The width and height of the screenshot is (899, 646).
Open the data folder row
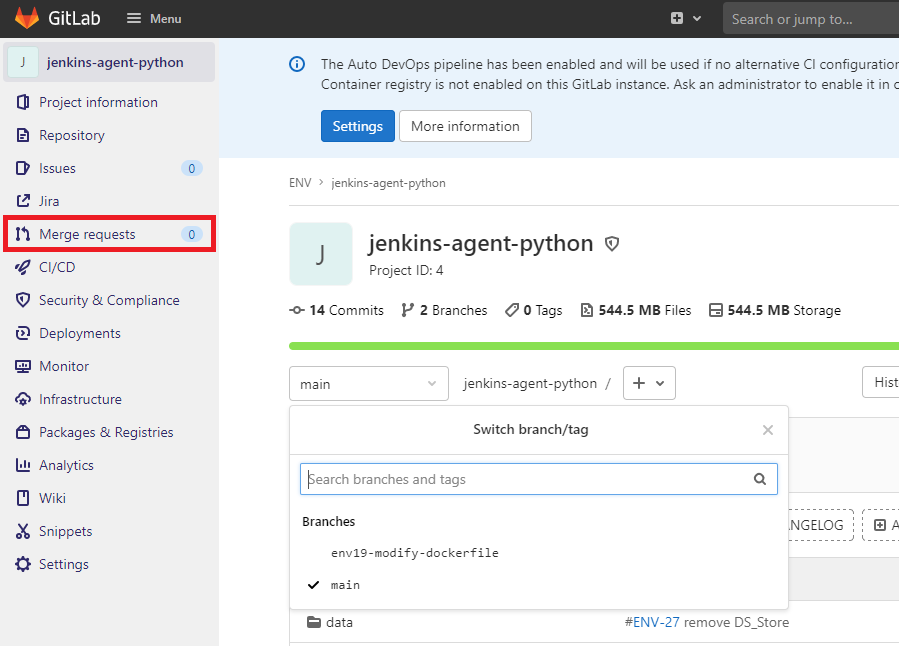click(339, 622)
